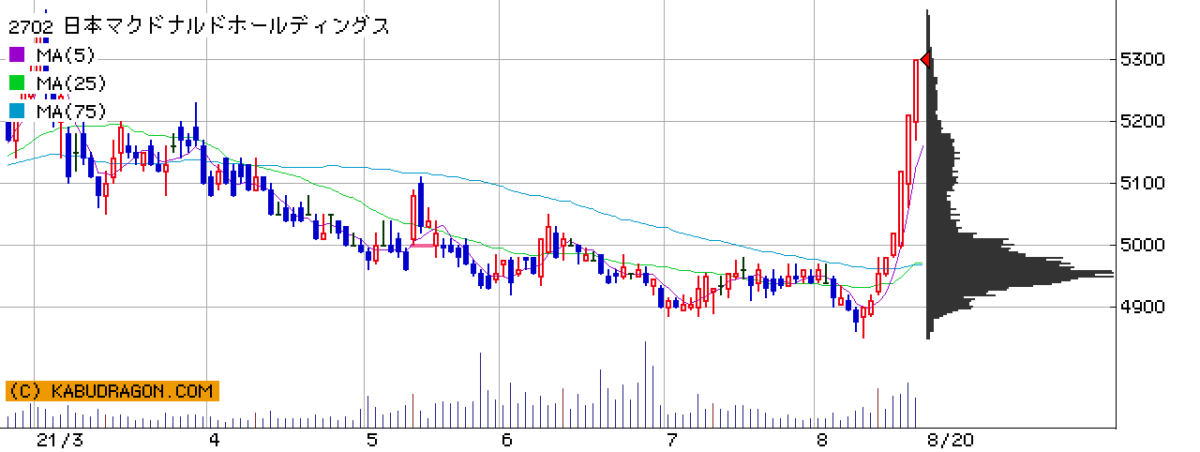This screenshot has height=452, width=1200.
Task: Click the MA(75) legend label
Action: pyautogui.click(x=69, y=112)
